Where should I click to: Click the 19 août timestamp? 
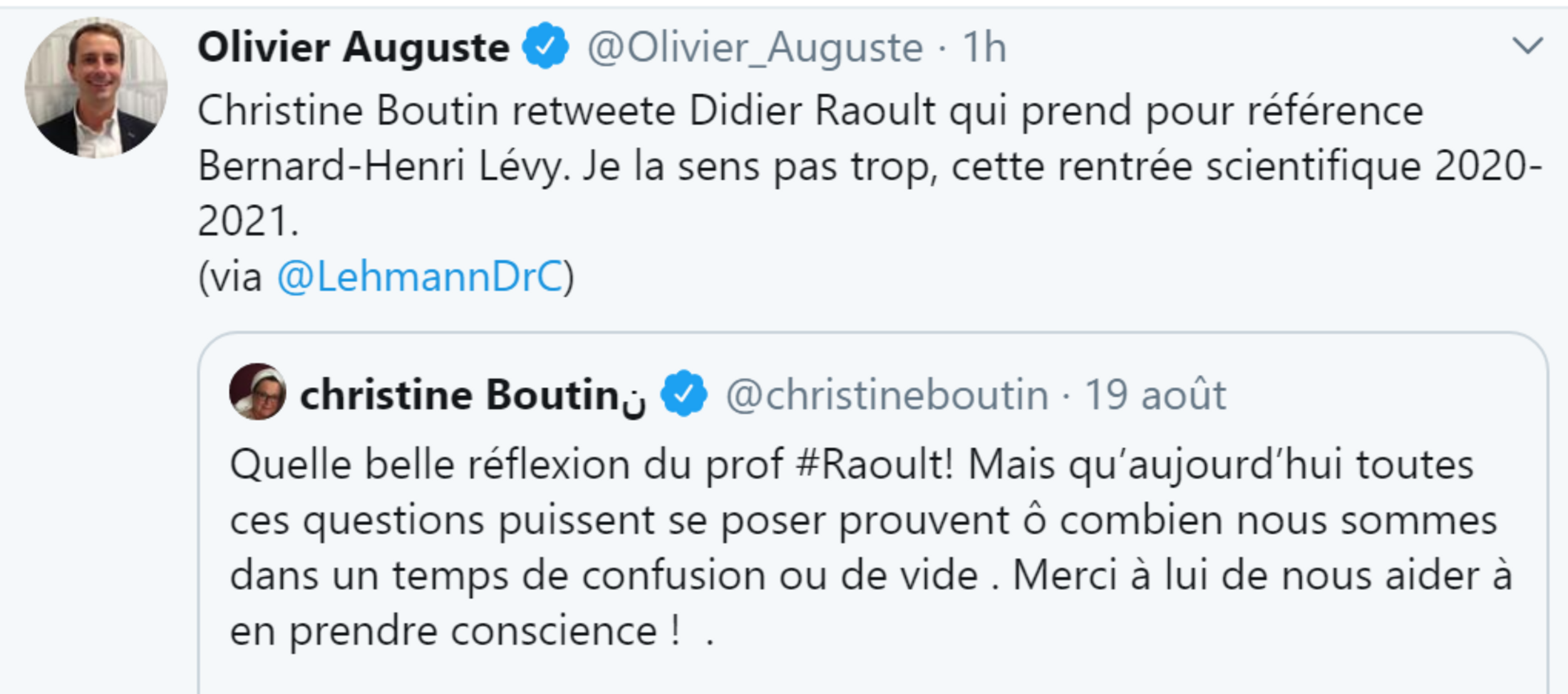click(x=1155, y=395)
